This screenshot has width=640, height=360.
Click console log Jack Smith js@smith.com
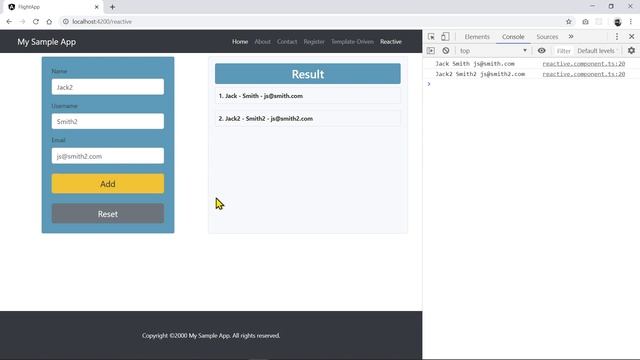pyautogui.click(x=475, y=64)
